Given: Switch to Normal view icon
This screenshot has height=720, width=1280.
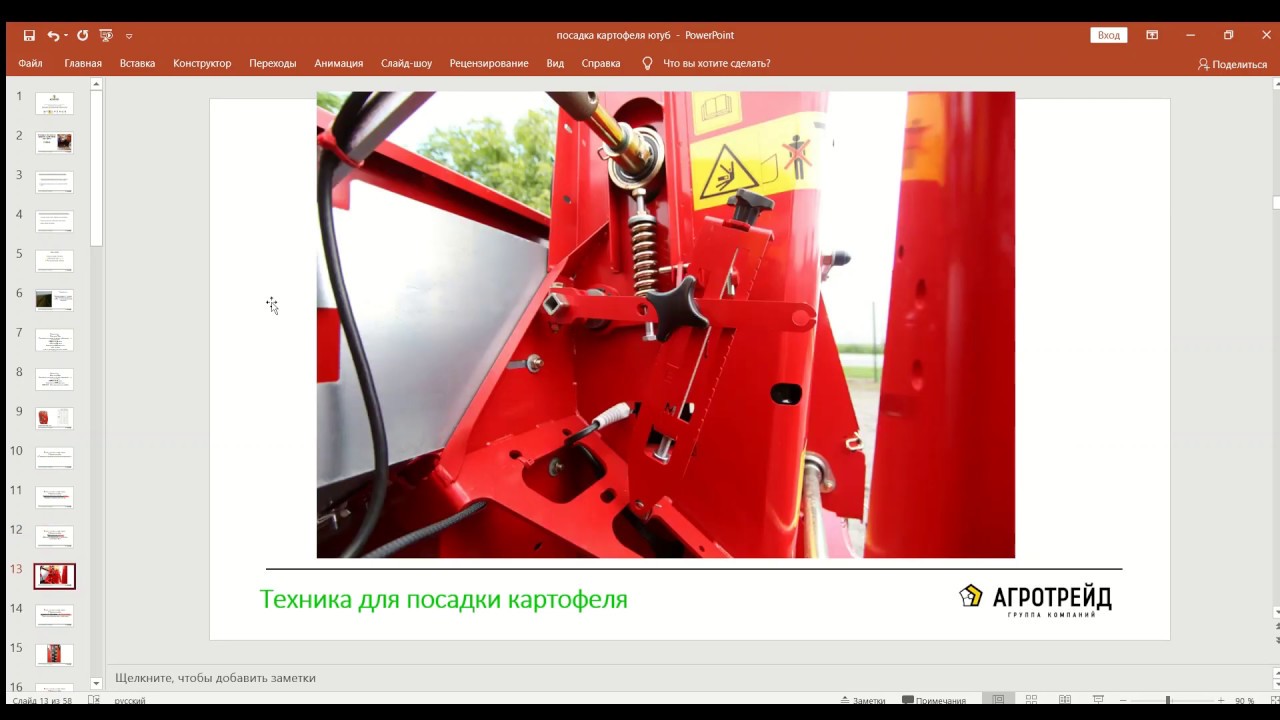Looking at the screenshot, I should (998, 701).
